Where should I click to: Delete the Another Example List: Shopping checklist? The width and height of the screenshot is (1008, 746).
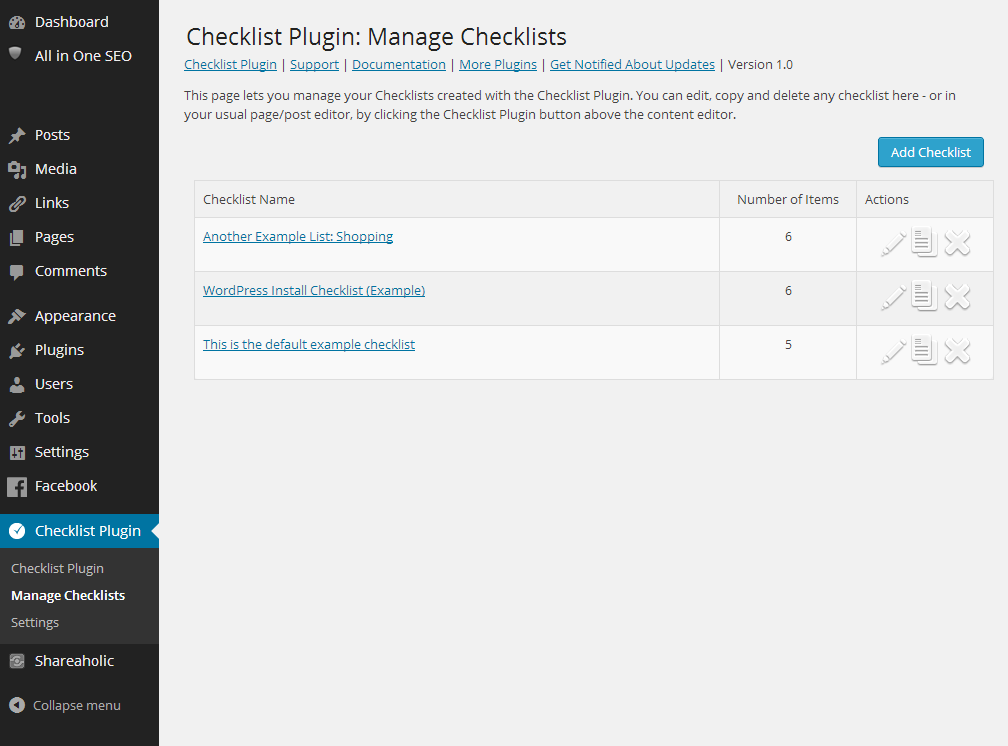point(957,242)
